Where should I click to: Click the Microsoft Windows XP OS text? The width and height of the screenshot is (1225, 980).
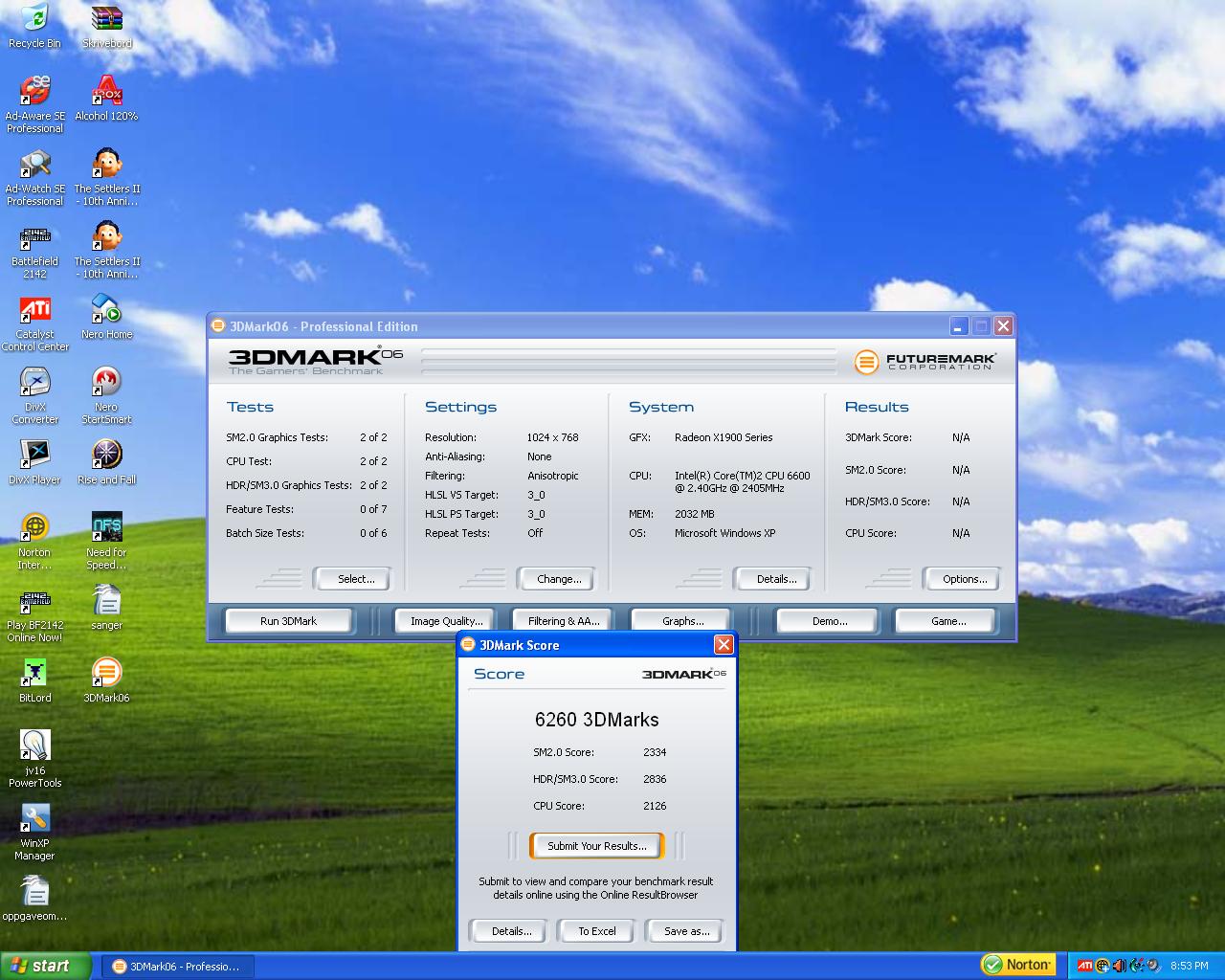pyautogui.click(x=724, y=533)
